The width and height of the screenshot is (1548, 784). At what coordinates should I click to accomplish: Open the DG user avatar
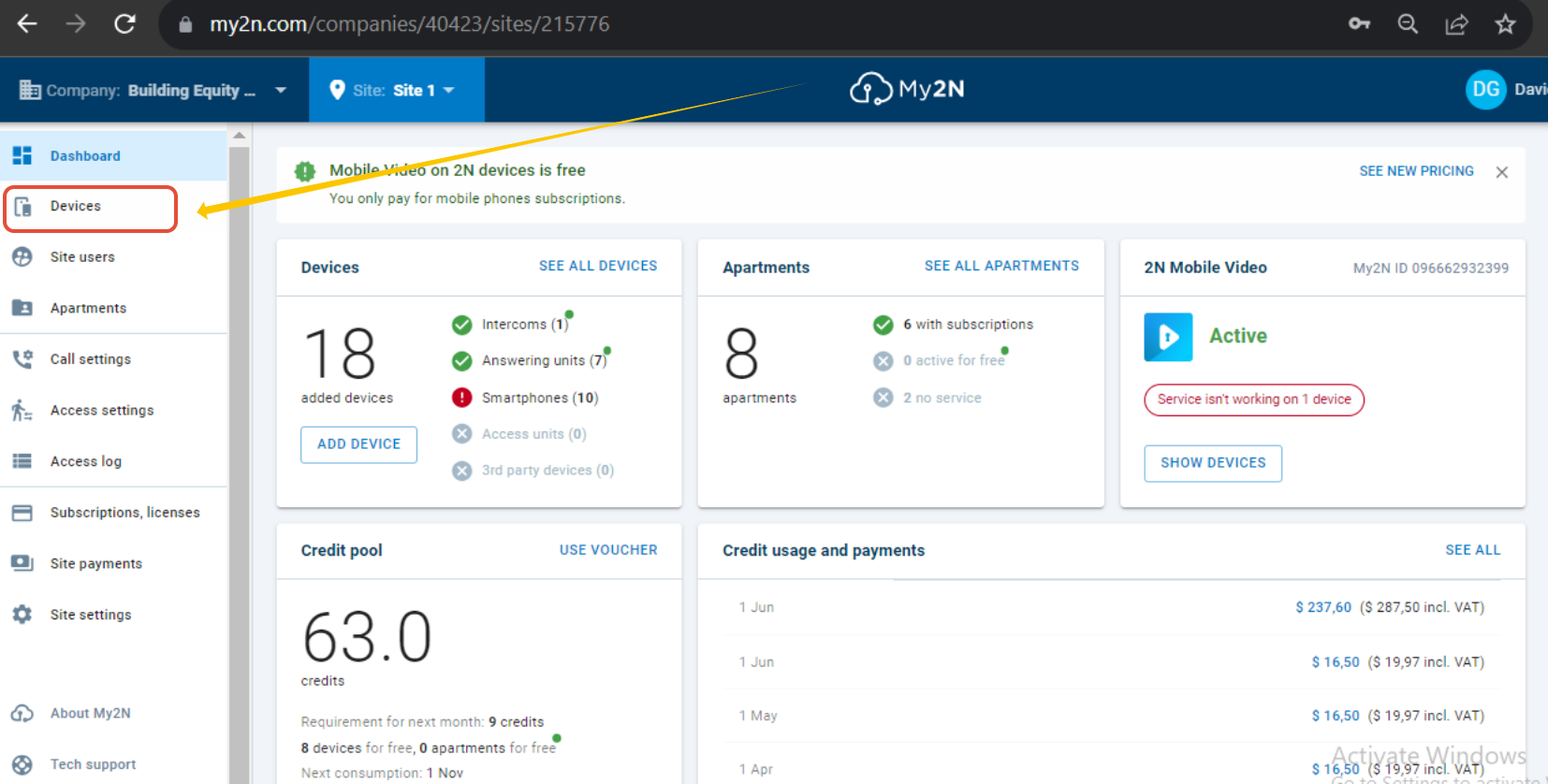point(1485,89)
